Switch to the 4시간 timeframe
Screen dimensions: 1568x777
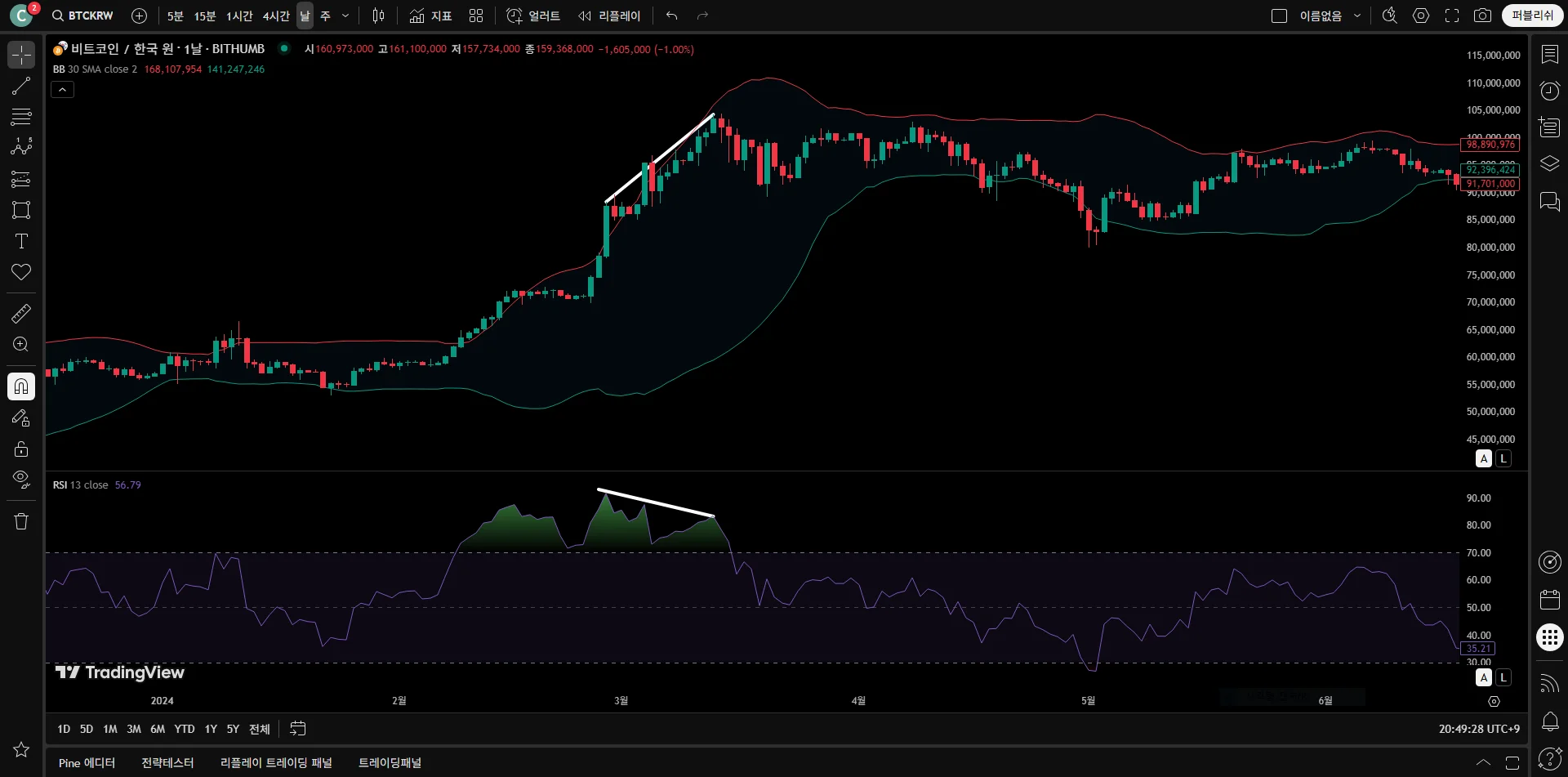pos(276,16)
